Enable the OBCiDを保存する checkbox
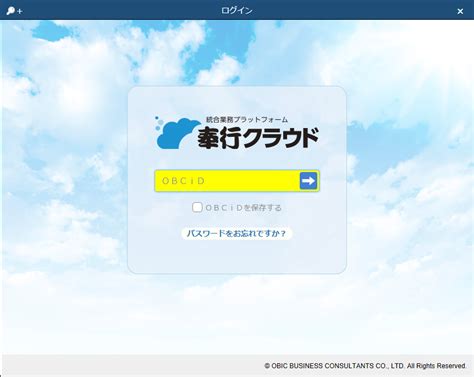474x377 pixels. tap(197, 207)
